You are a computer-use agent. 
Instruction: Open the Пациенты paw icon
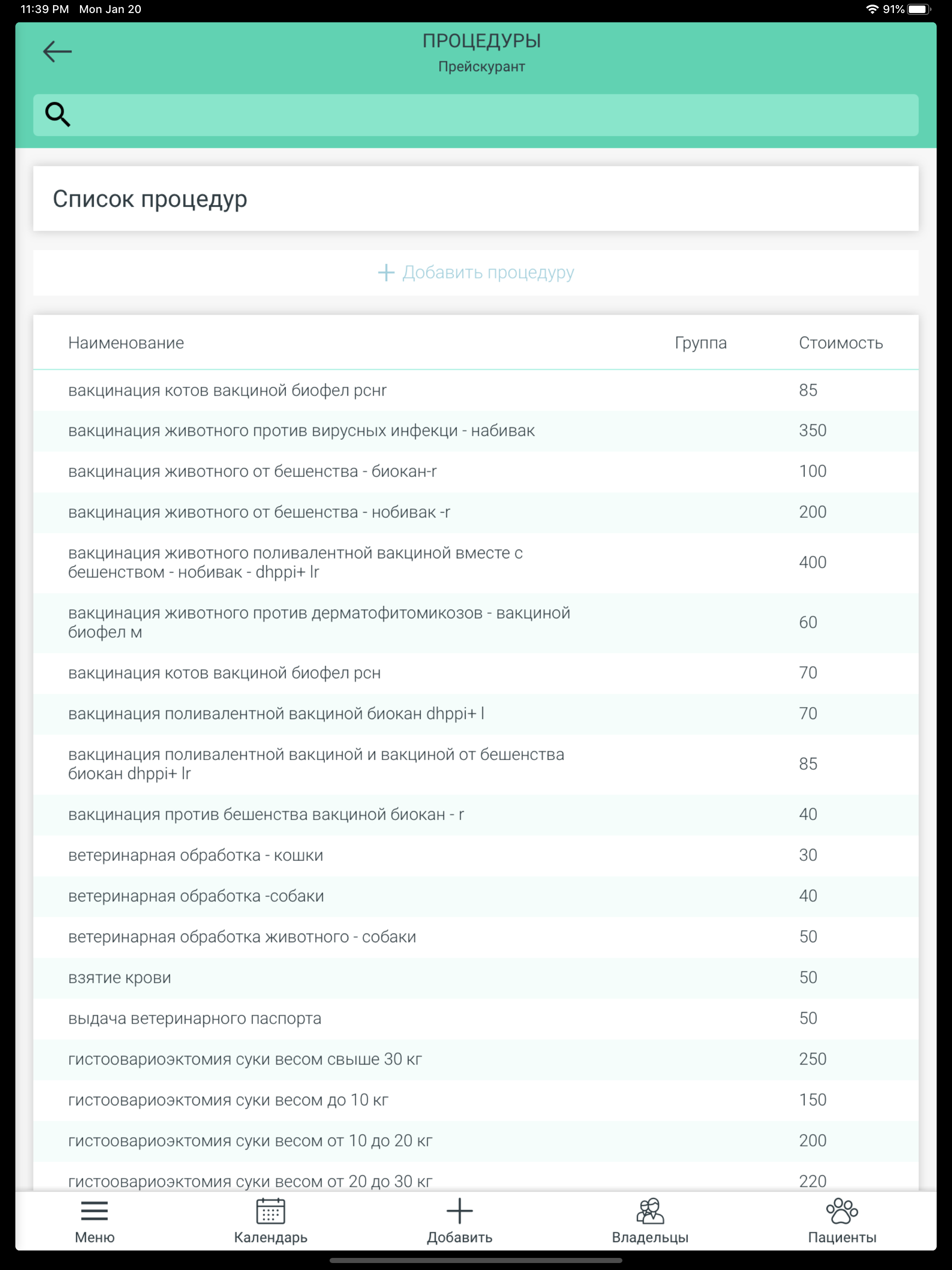click(842, 1211)
